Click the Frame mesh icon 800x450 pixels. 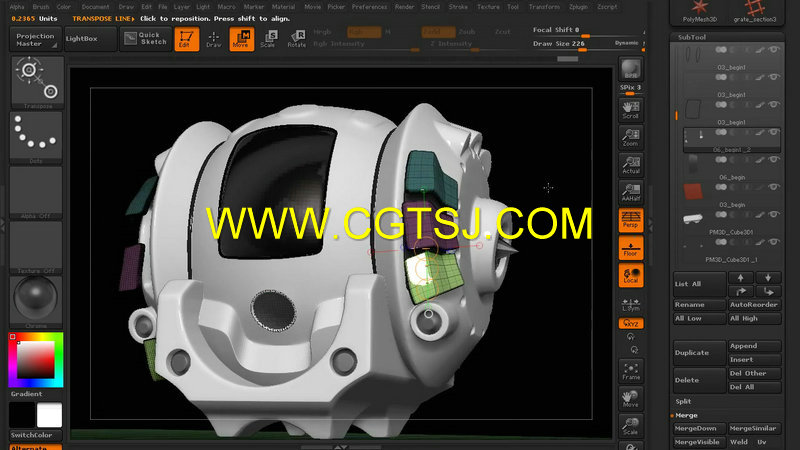(x=631, y=371)
